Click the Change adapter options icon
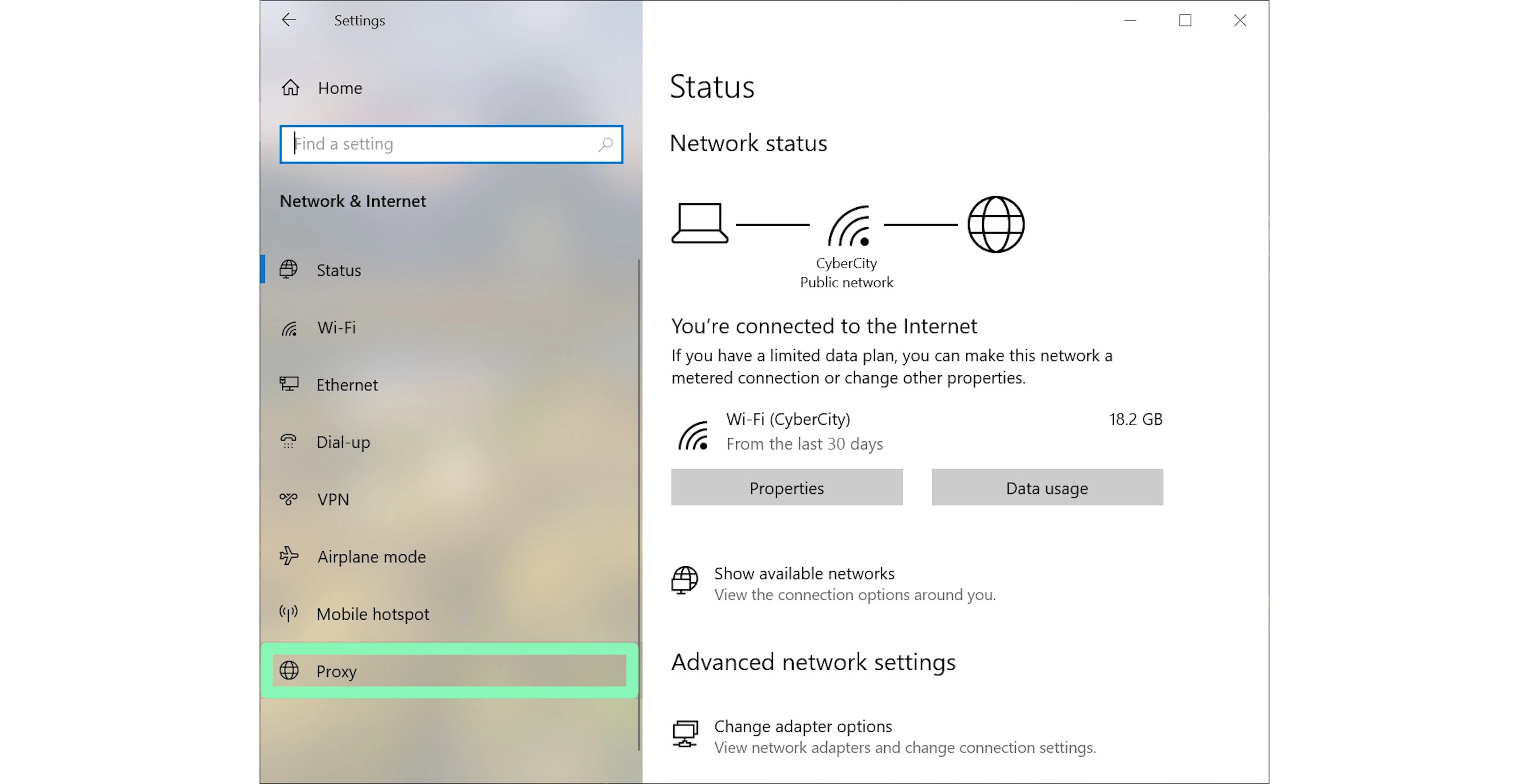Image resolution: width=1529 pixels, height=784 pixels. [x=685, y=733]
